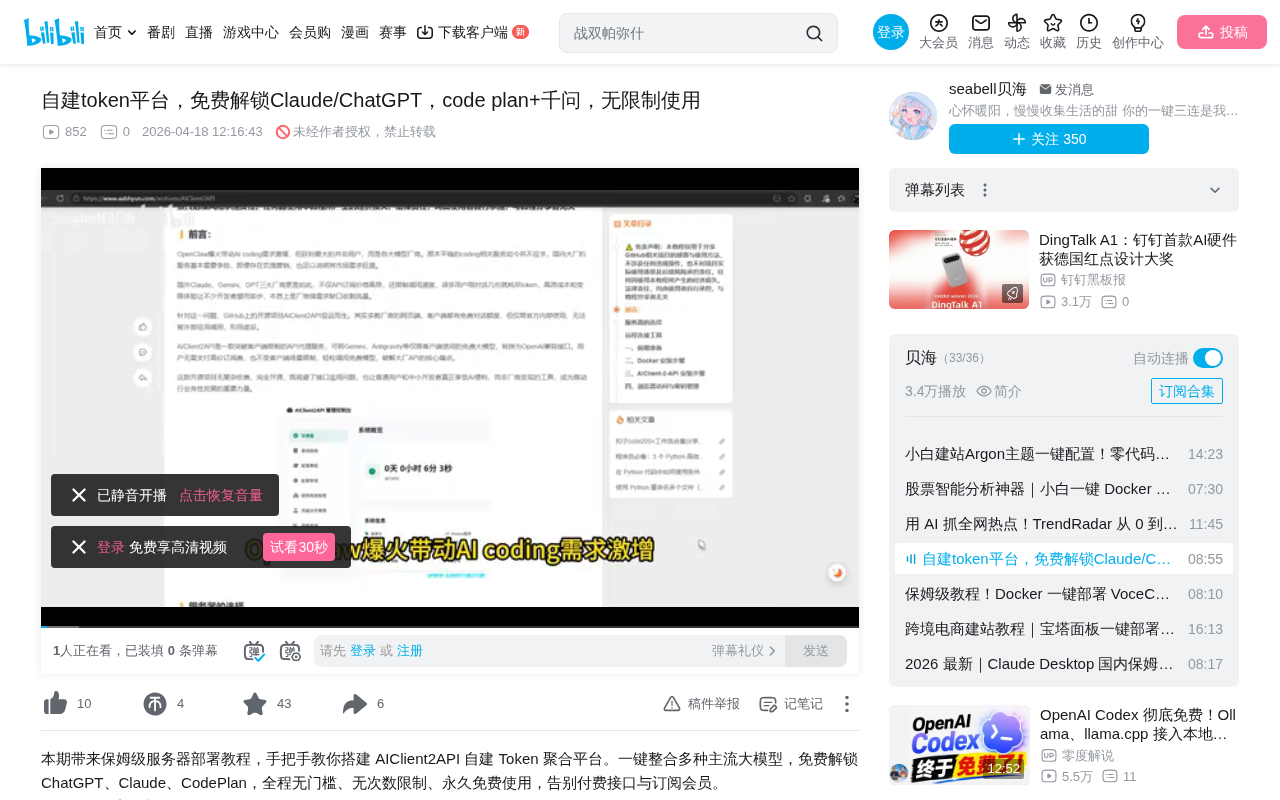Open OpenAI Codex video thumbnail

959,744
